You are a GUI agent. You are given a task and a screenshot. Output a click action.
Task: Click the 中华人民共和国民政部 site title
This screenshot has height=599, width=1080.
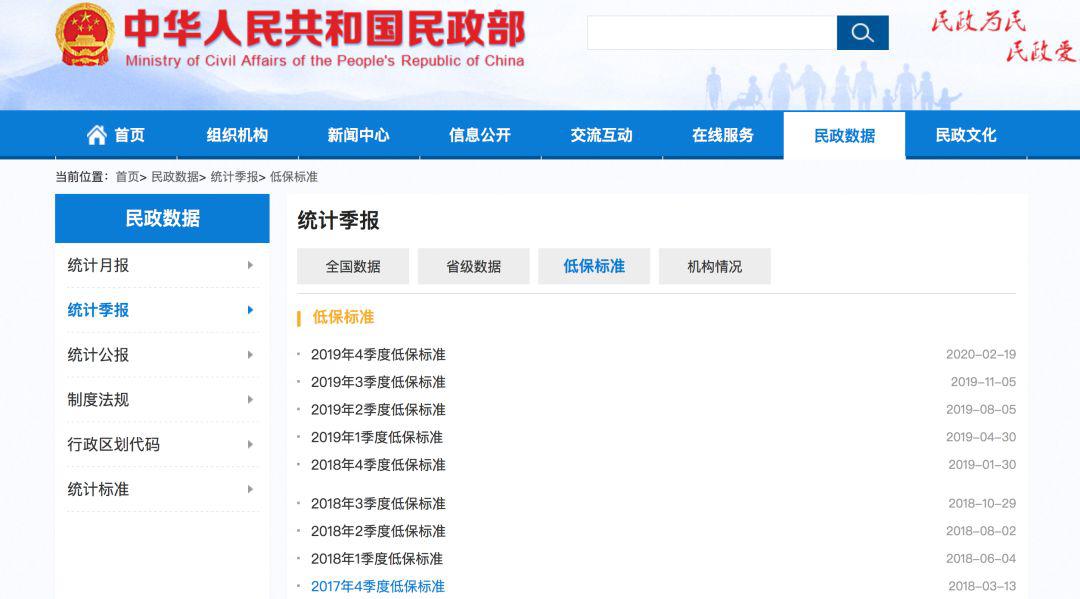coord(324,29)
